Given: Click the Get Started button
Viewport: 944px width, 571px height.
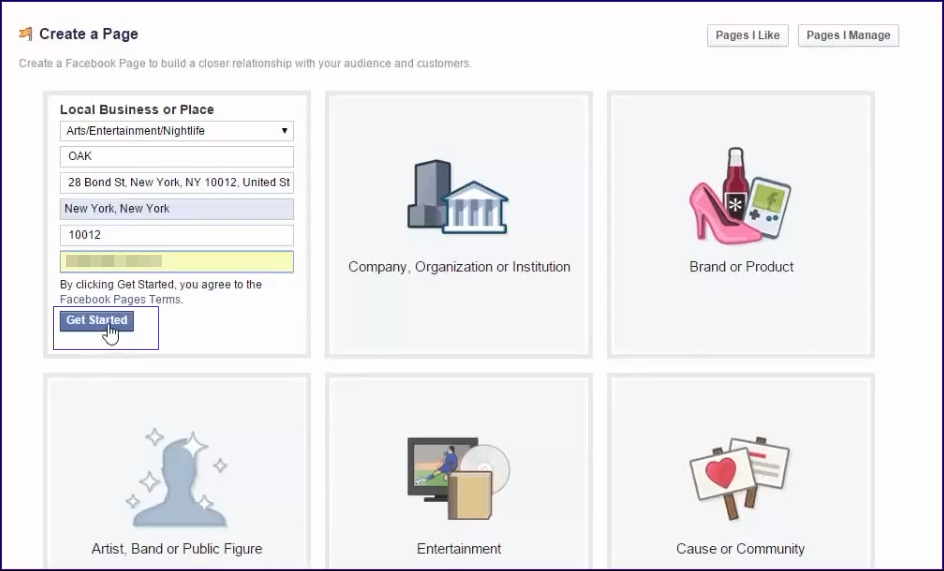Looking at the screenshot, I should (96, 320).
